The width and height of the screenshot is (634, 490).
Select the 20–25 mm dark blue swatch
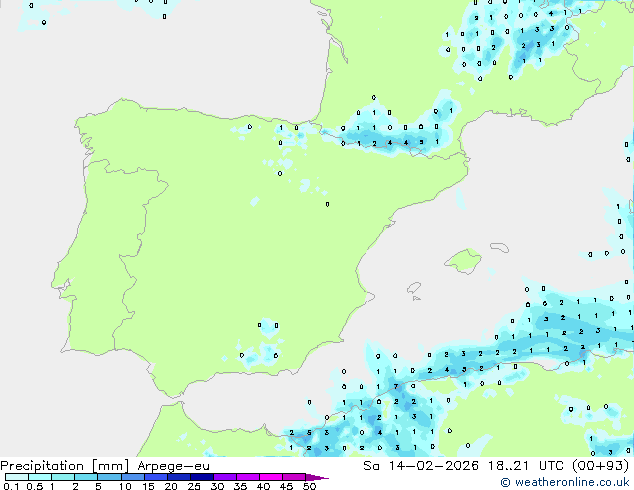point(178,477)
